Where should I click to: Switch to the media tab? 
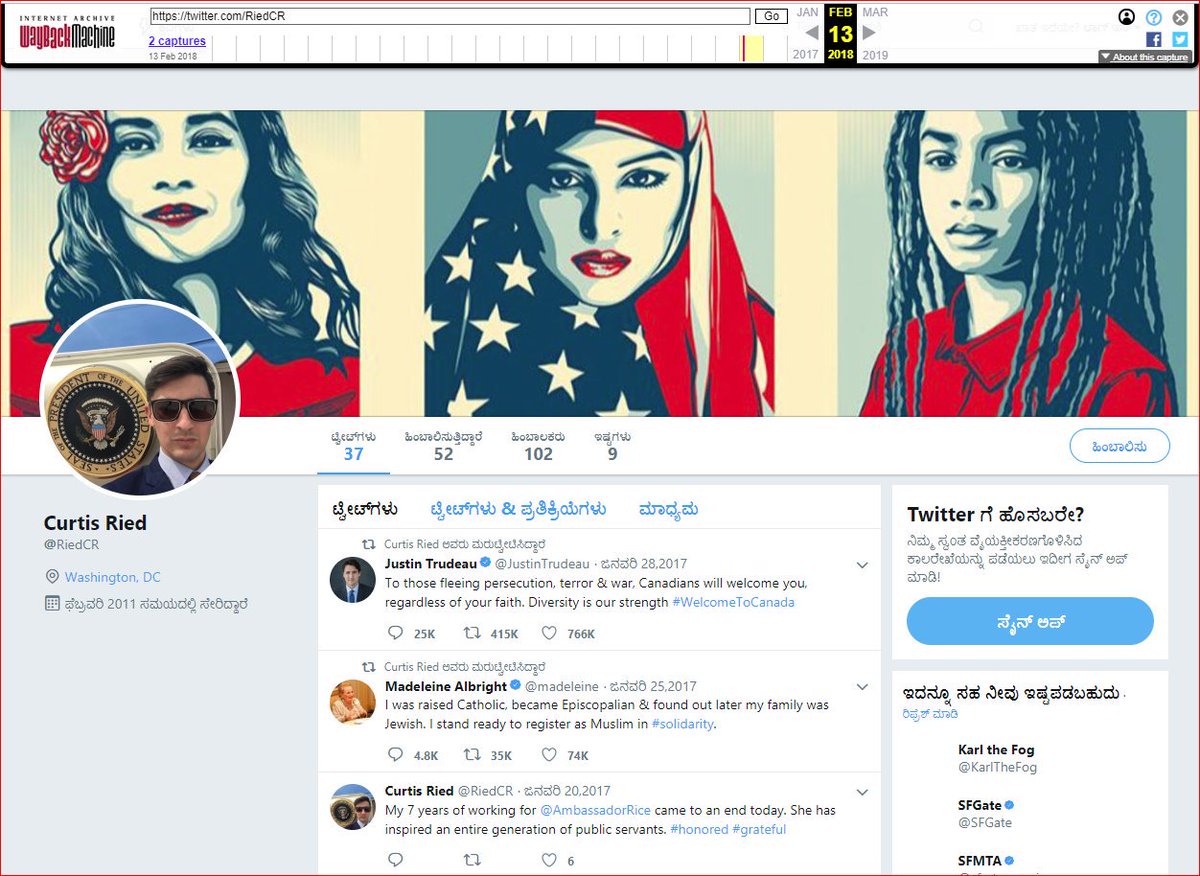point(668,509)
